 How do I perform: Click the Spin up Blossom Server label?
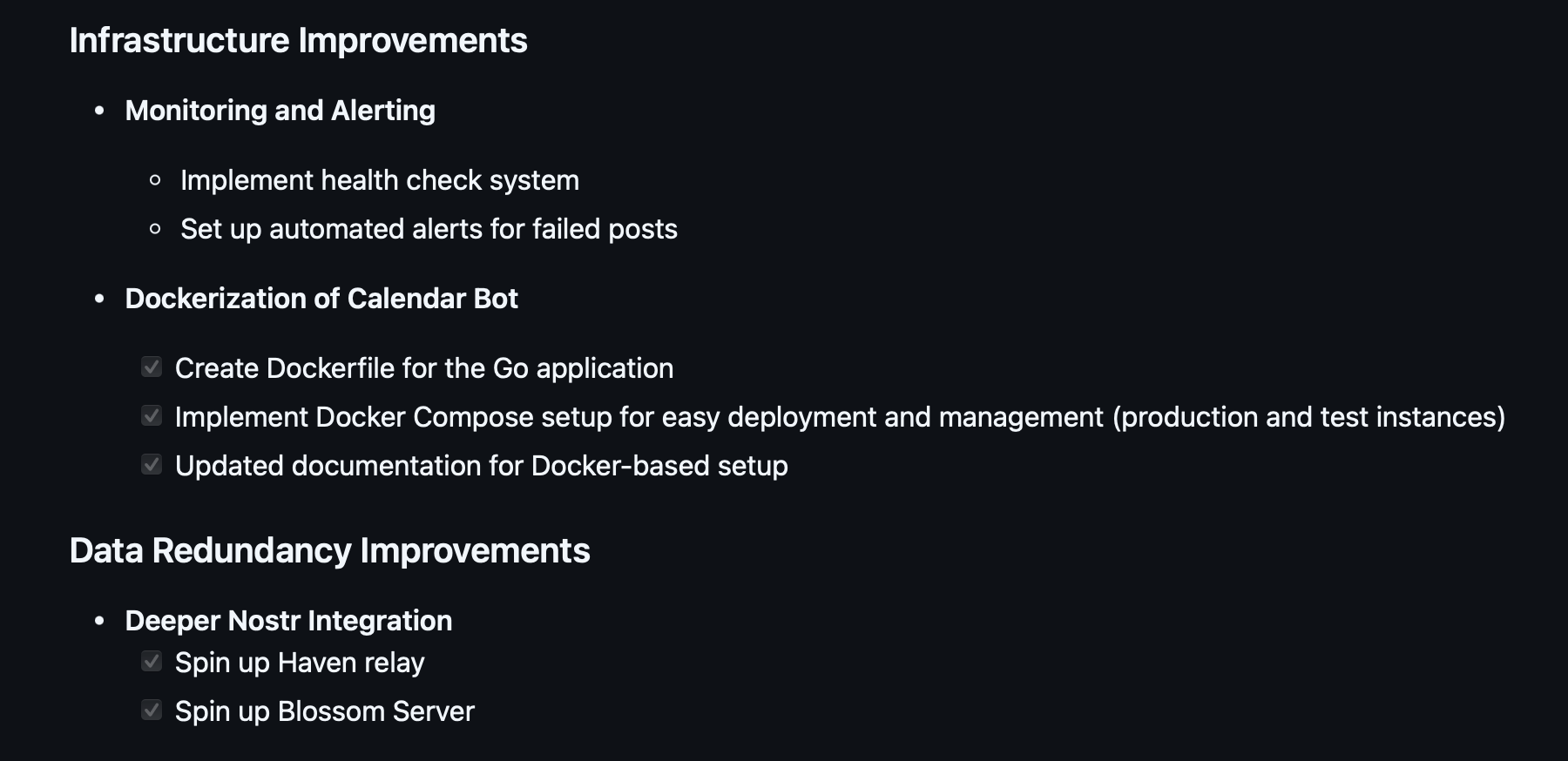[x=324, y=711]
